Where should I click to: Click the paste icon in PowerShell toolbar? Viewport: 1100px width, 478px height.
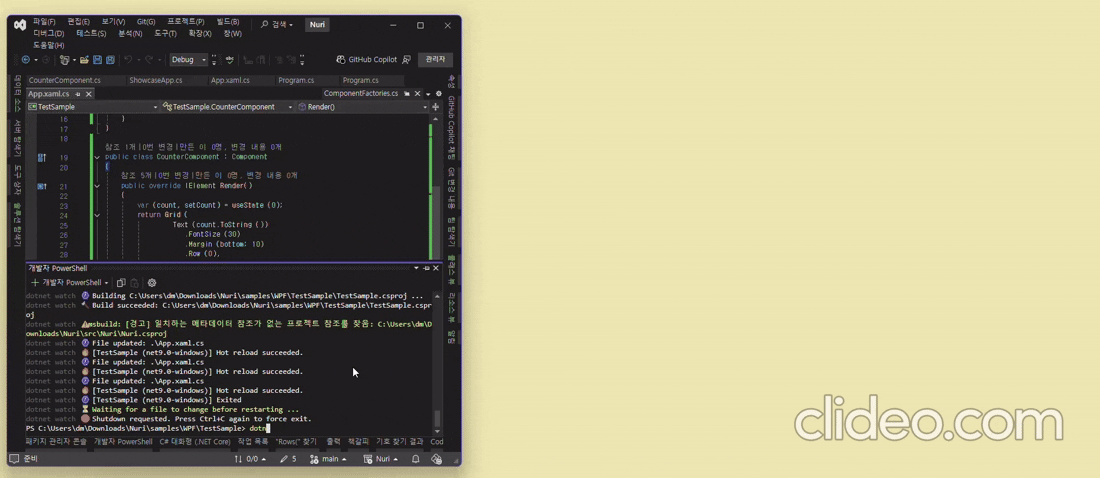tap(134, 283)
